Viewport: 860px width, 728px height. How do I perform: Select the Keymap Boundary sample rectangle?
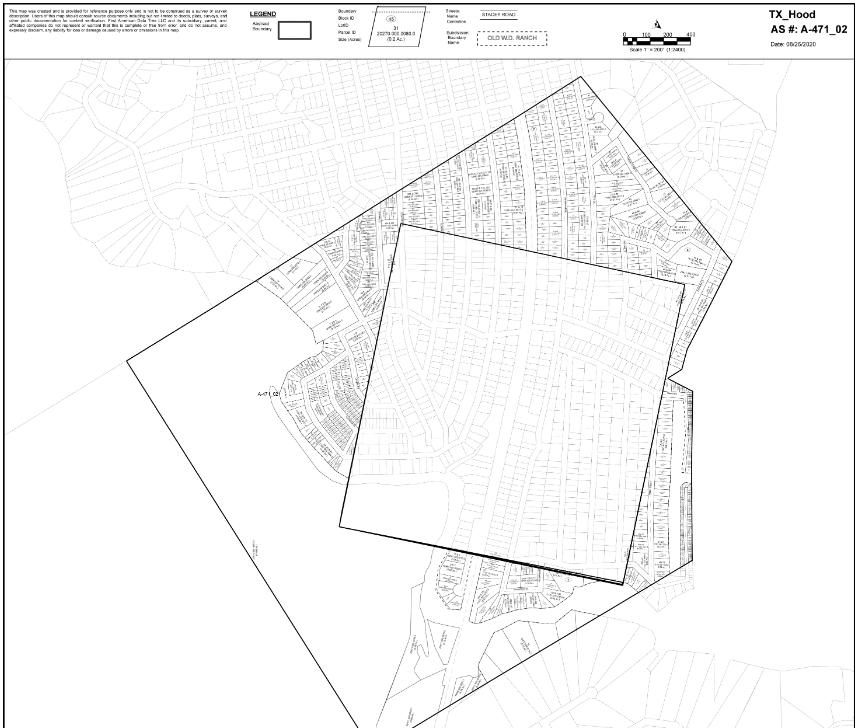(x=295, y=30)
